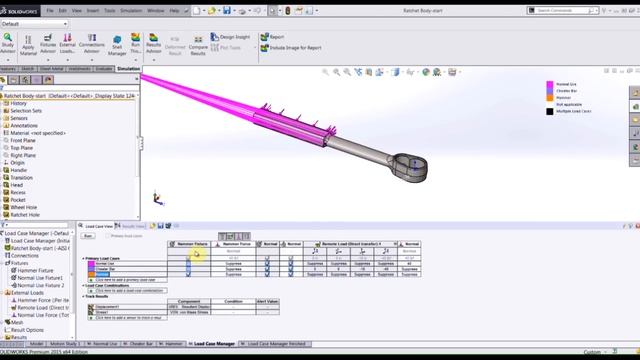Open the Study Advisor tool
This screenshot has height=360, width=640.
(x=7, y=43)
